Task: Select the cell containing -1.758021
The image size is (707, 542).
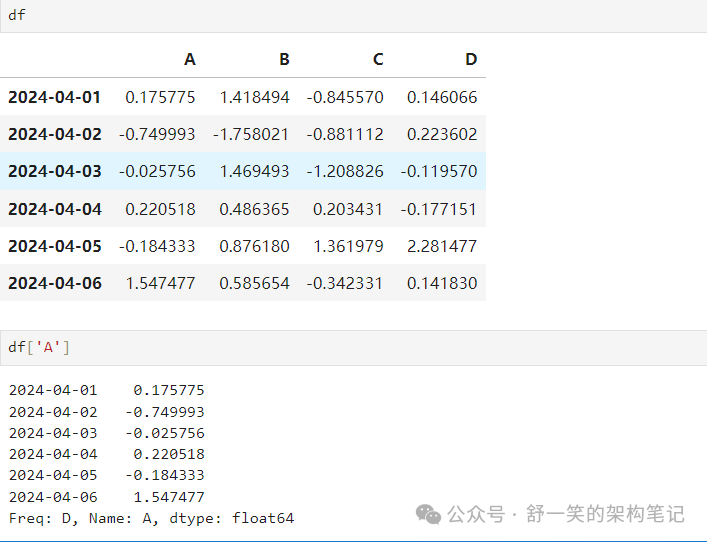Action: click(x=251, y=134)
